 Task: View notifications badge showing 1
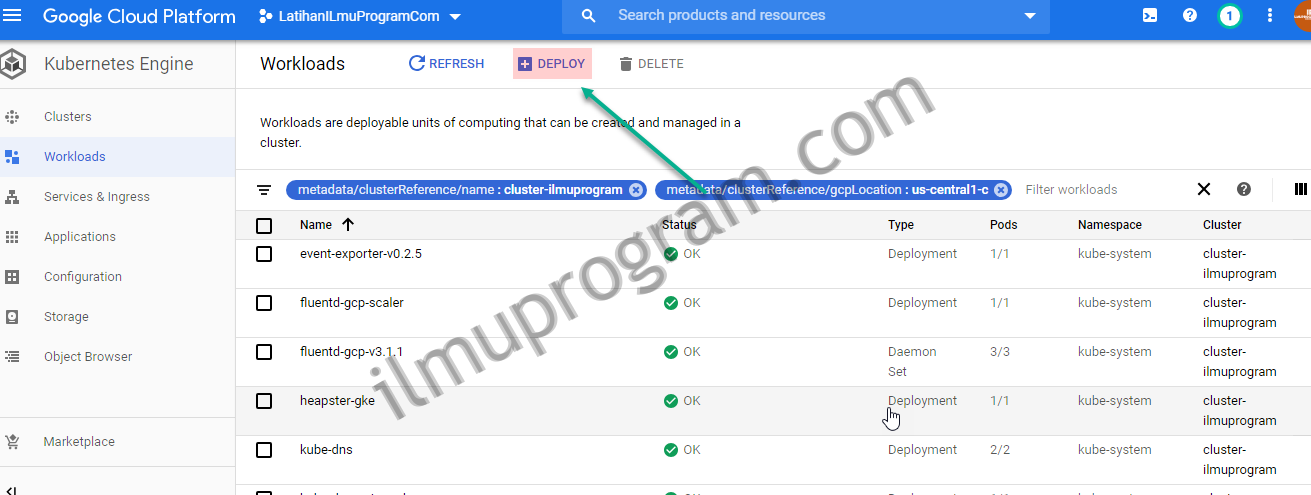click(x=1229, y=16)
